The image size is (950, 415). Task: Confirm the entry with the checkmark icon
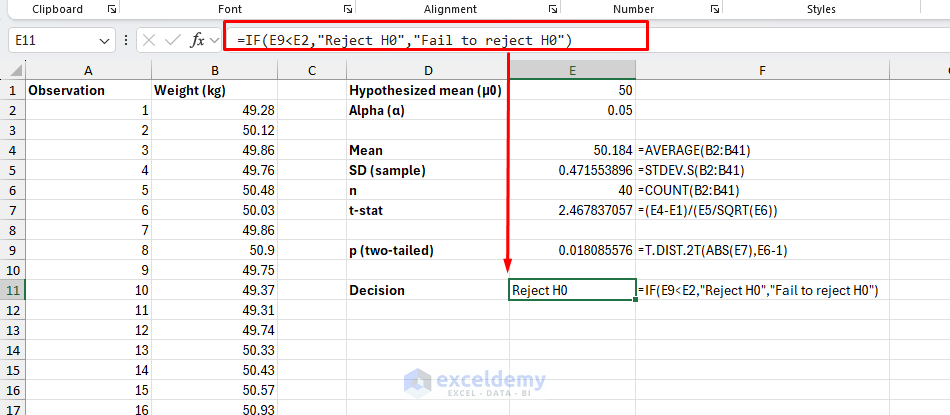[173, 41]
